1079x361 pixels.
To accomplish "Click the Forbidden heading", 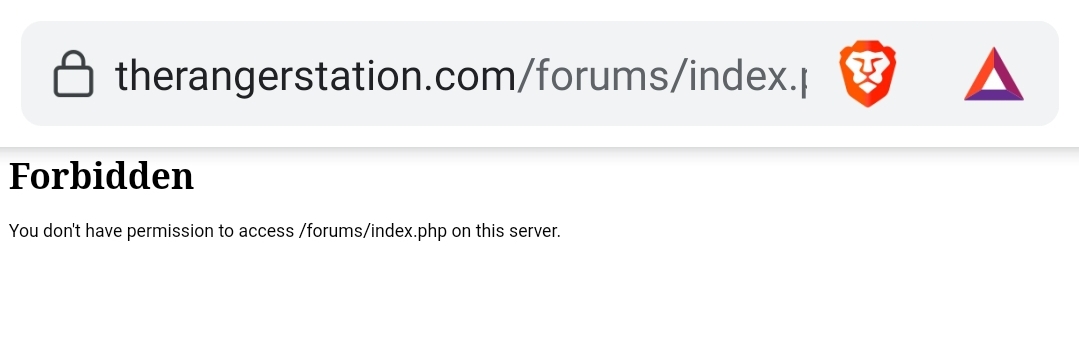I will coord(101,176).
